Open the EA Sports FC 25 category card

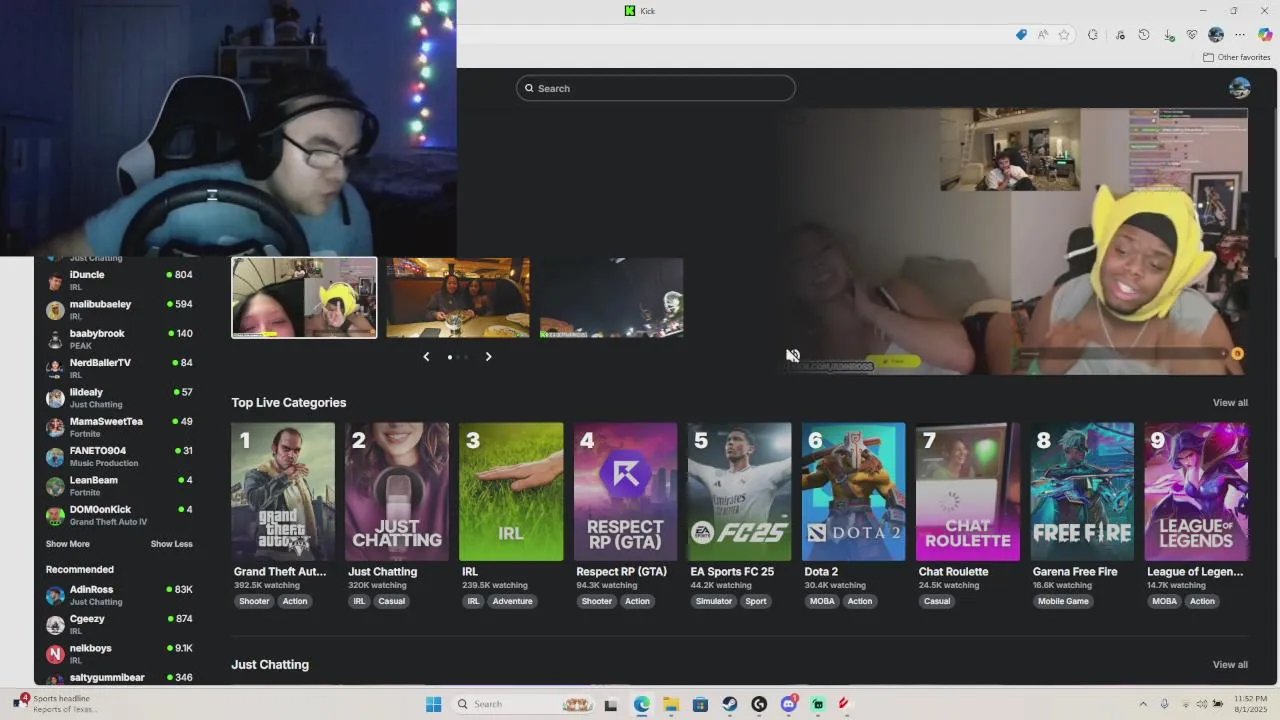point(739,491)
